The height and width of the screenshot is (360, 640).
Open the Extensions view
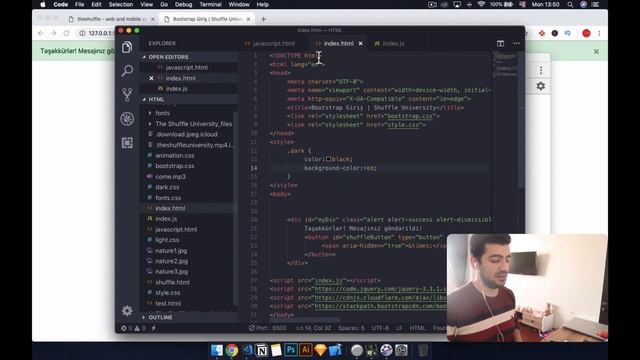127,142
